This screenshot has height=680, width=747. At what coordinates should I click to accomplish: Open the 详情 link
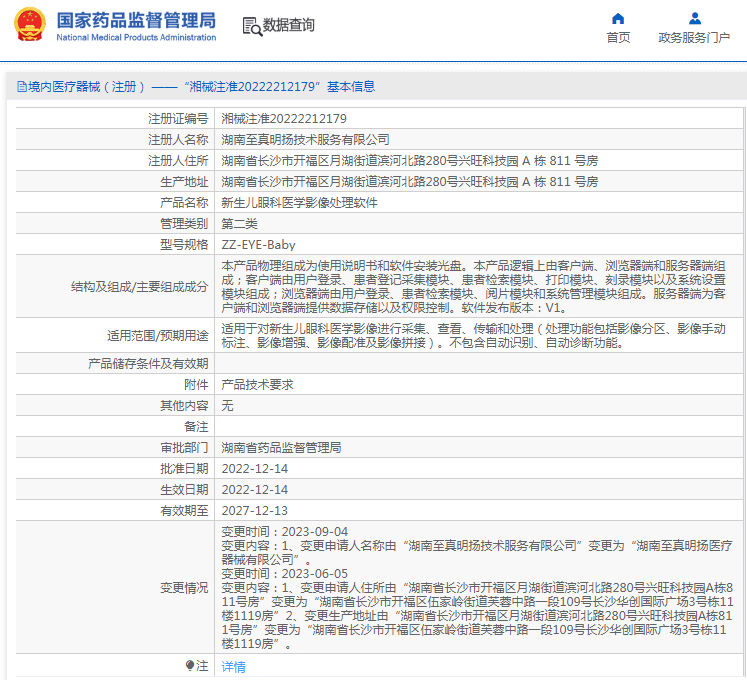233,666
